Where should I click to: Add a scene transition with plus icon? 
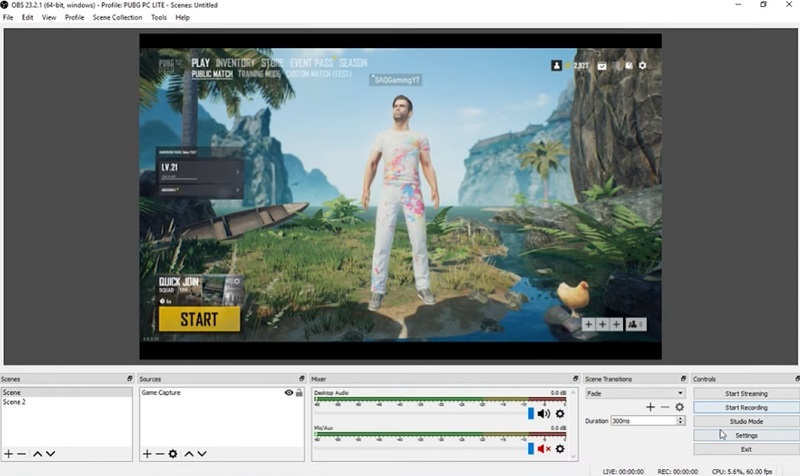point(650,407)
